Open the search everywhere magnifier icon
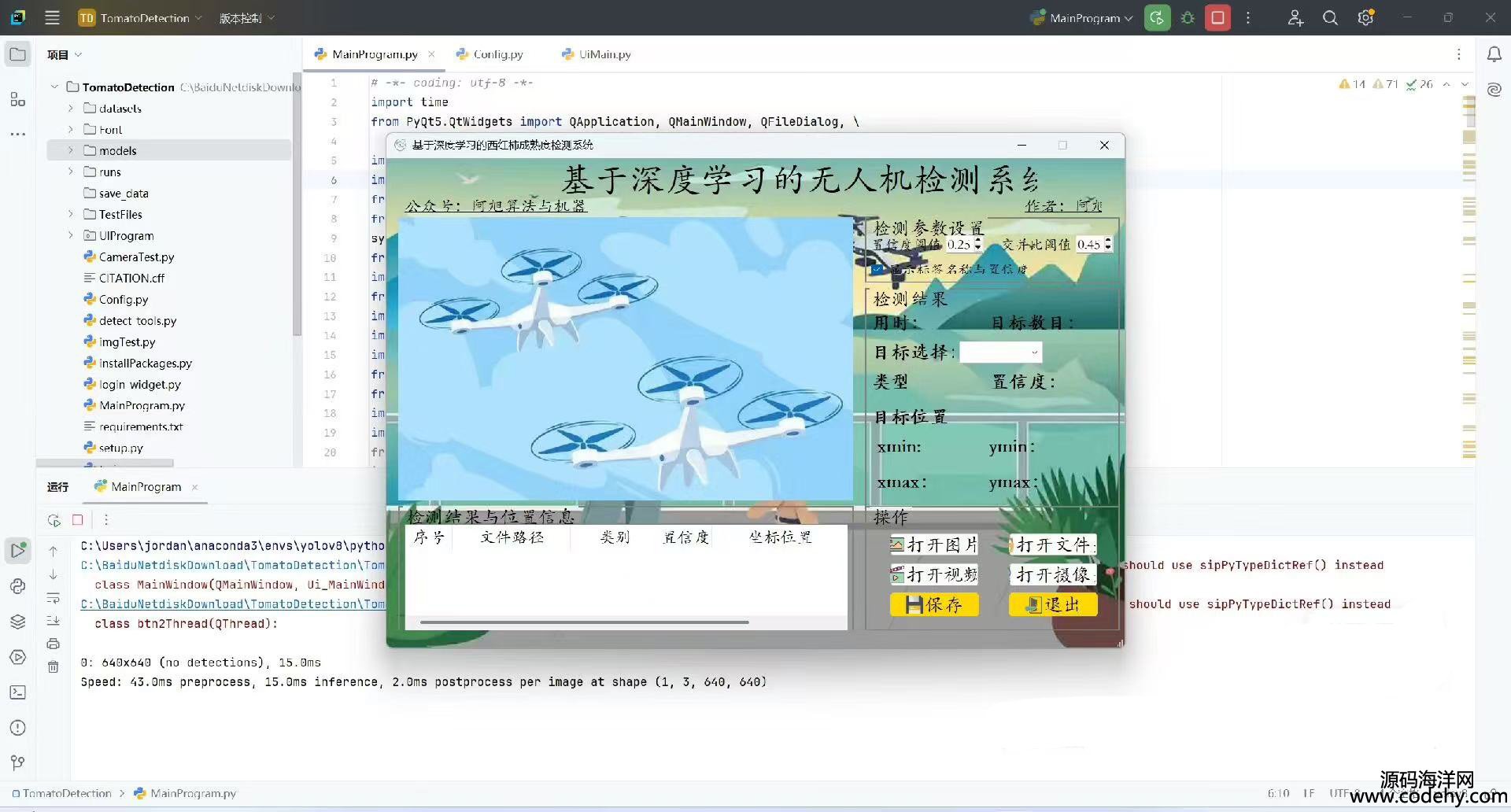 tap(1330, 18)
